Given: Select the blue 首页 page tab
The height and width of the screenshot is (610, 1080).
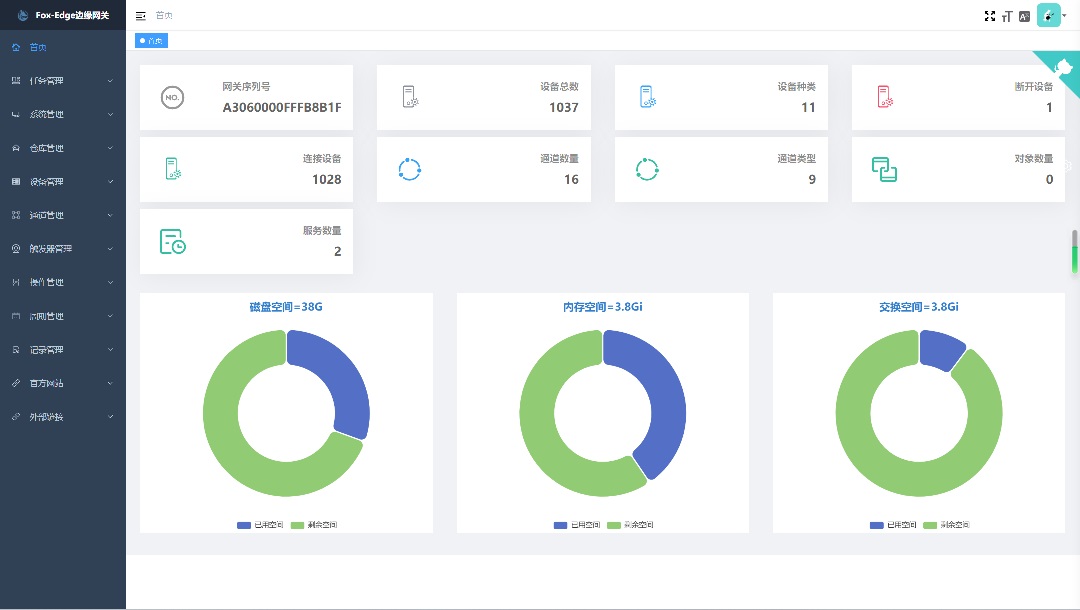Looking at the screenshot, I should tap(152, 41).
